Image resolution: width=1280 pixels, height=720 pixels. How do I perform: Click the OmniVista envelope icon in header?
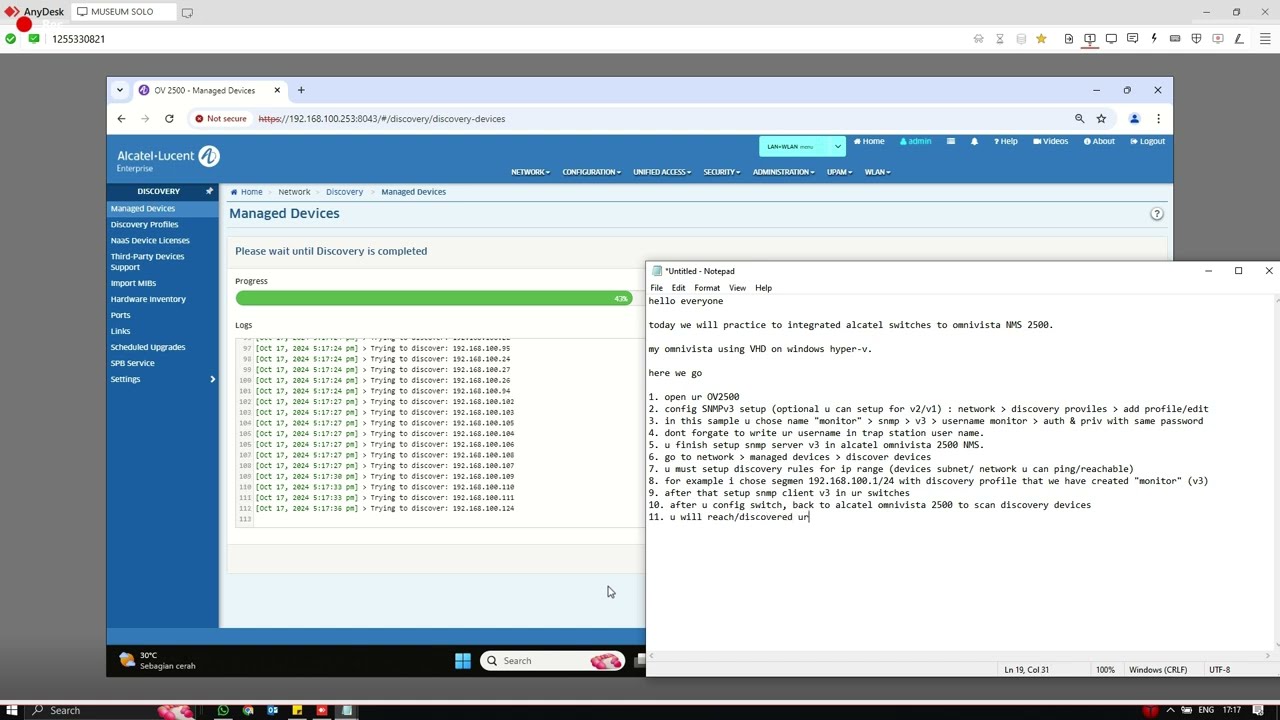pos(951,141)
